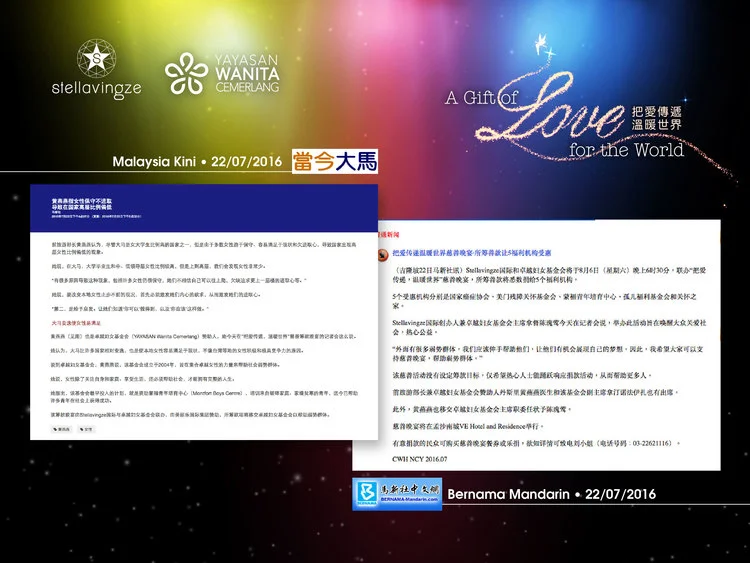Click the red subheading in Malaysiakini article
The image size is (750, 563).
pyautogui.click(x=76, y=323)
